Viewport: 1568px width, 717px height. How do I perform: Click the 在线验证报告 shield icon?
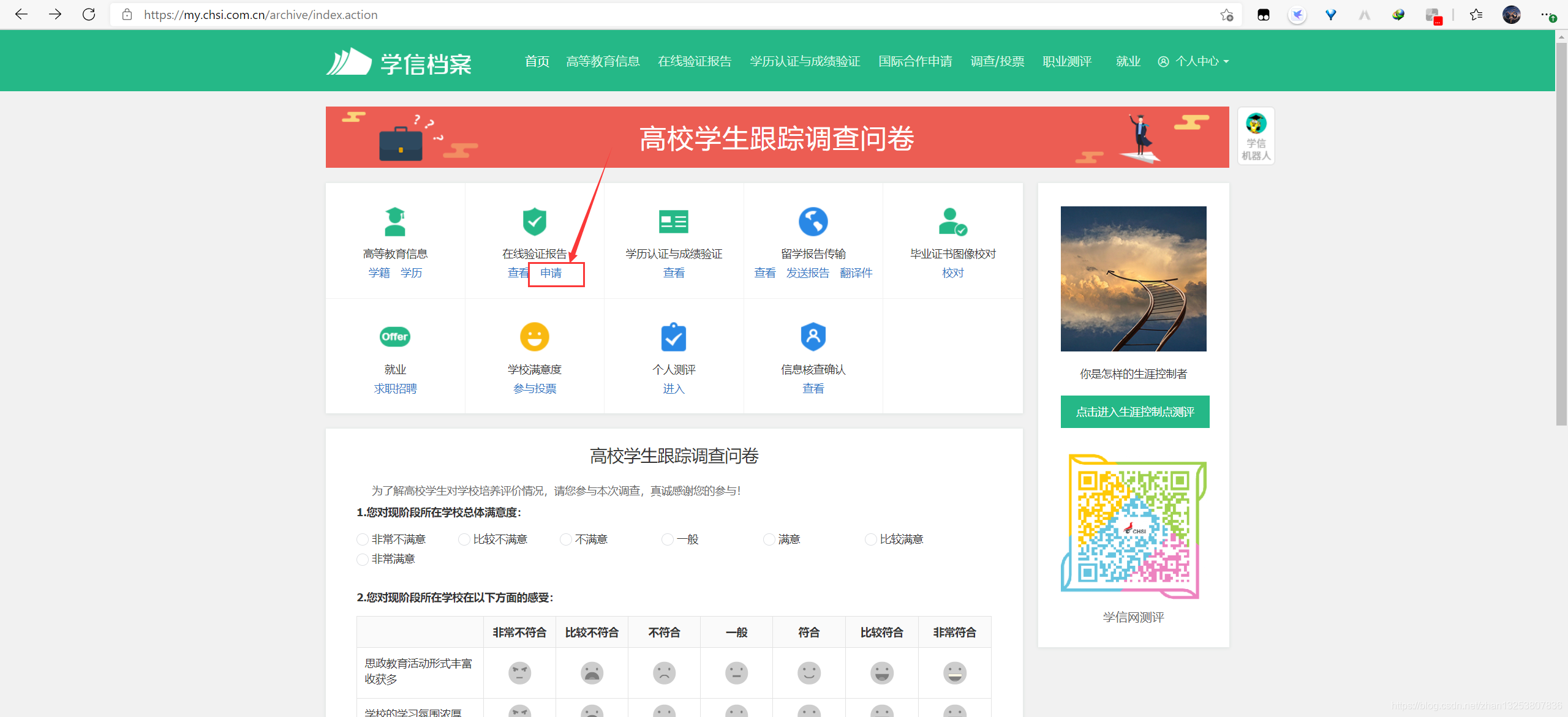534,222
